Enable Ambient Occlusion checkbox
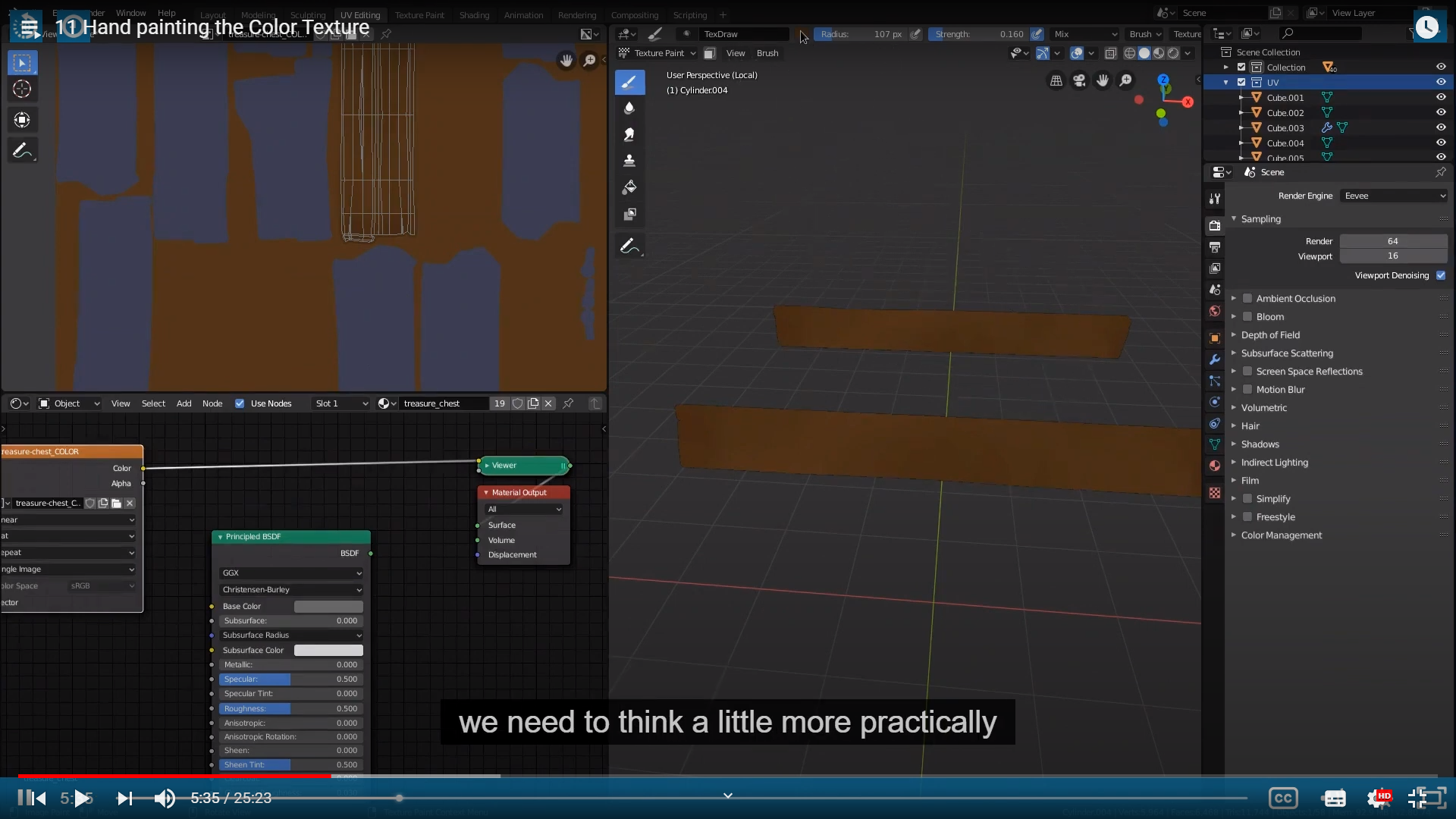Image resolution: width=1456 pixels, height=819 pixels. (1247, 299)
